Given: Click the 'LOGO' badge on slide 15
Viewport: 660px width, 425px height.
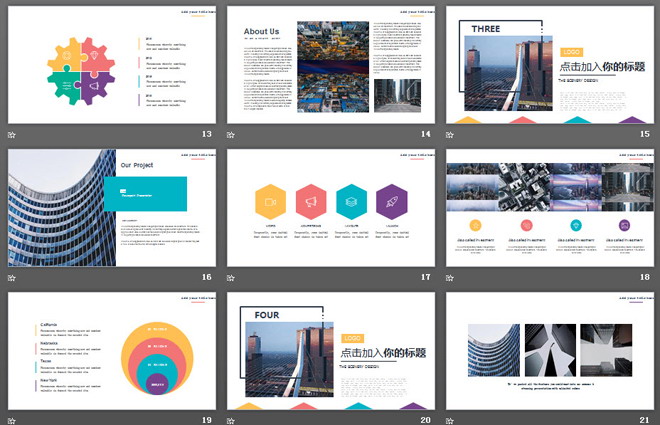Looking at the screenshot, I should pyautogui.click(x=571, y=52).
